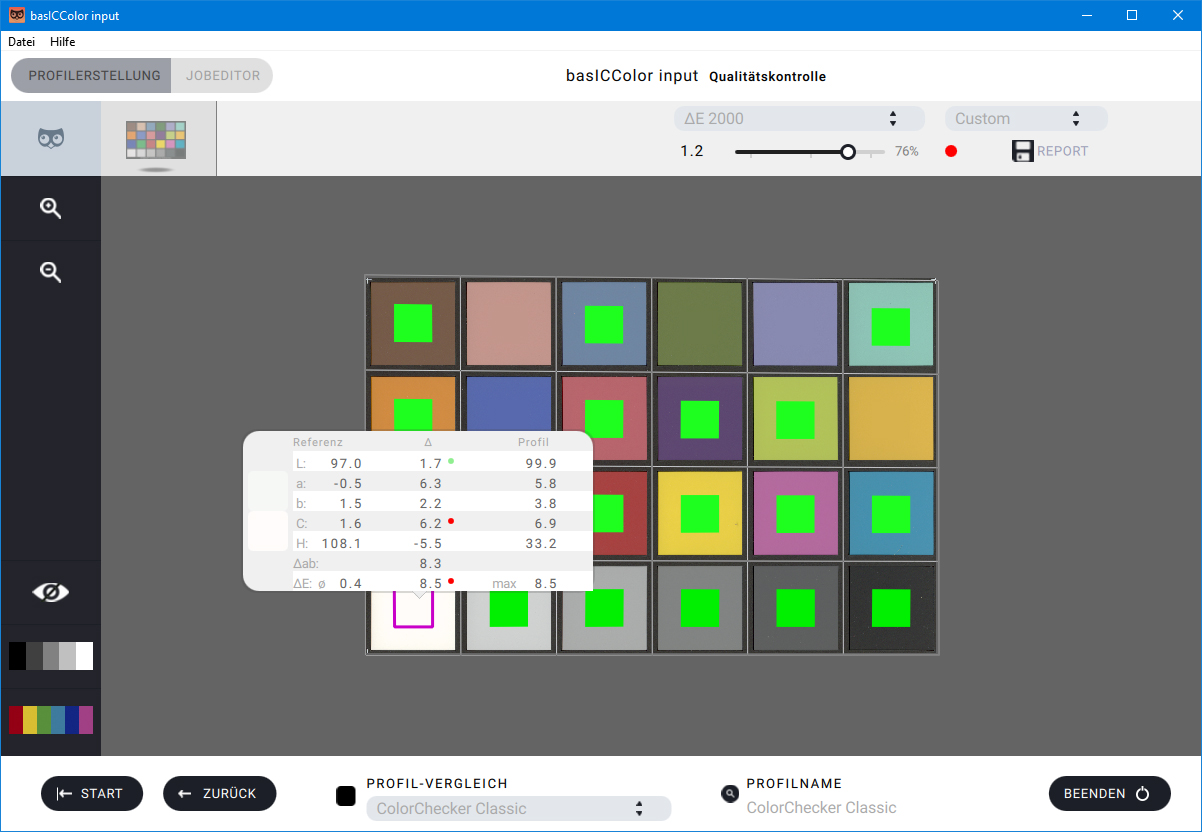Switch to the Jobeditor mode
The height and width of the screenshot is (832, 1202).
[x=222, y=76]
